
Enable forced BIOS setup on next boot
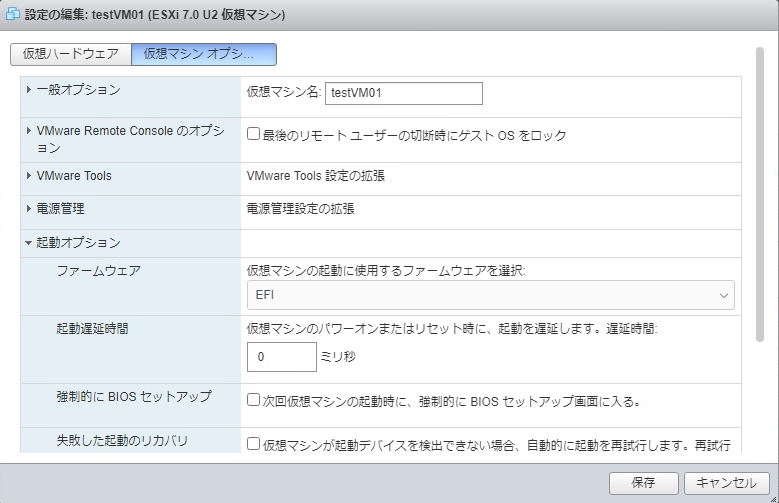coord(254,400)
